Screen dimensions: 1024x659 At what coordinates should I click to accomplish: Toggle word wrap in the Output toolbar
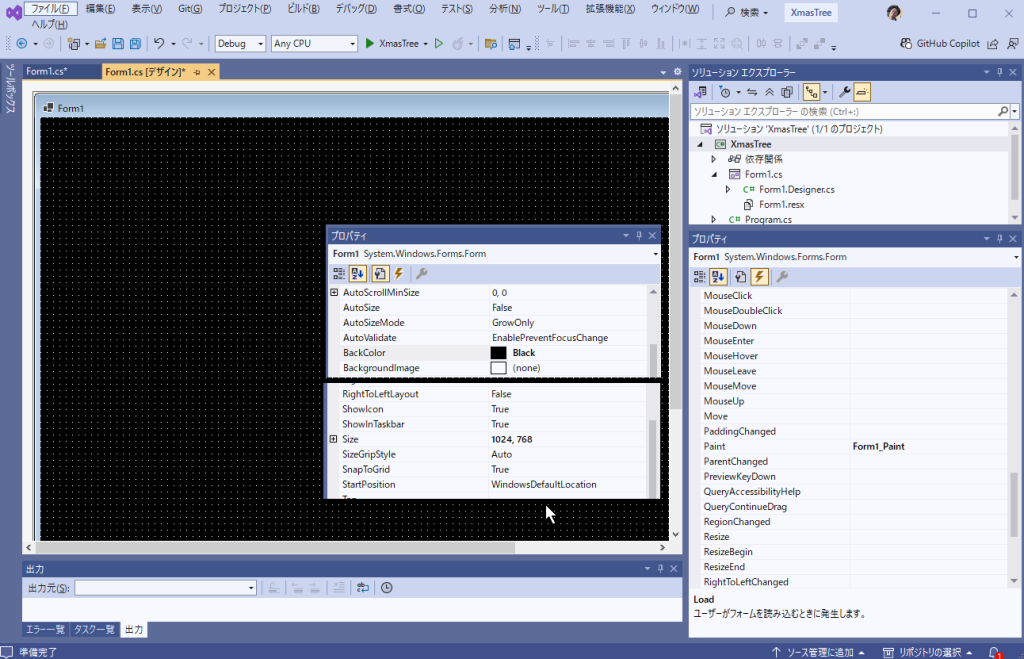point(362,588)
